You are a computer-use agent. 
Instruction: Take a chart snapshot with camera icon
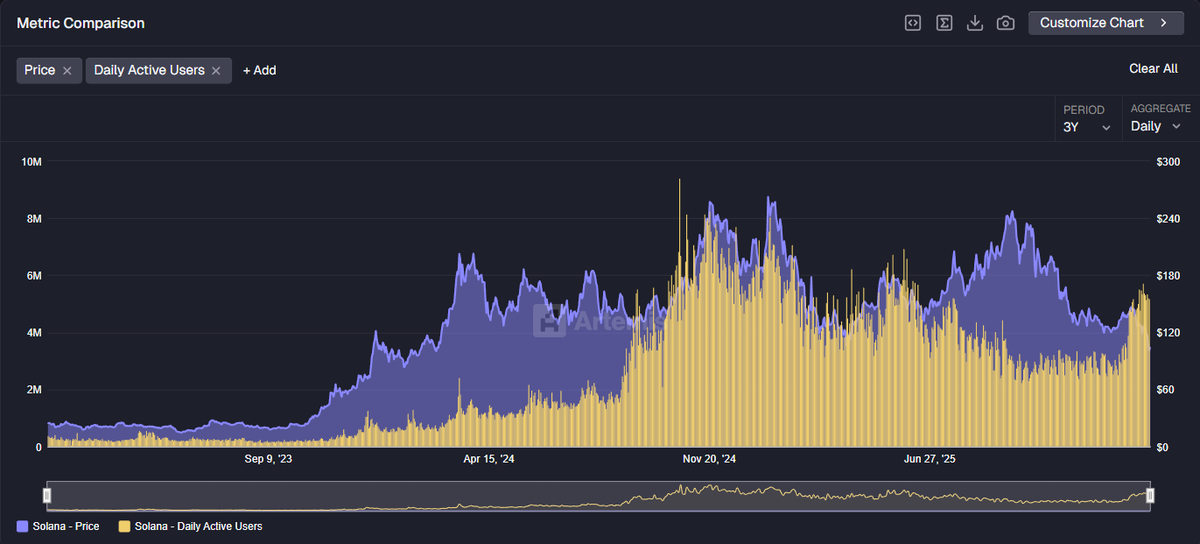[1006, 23]
